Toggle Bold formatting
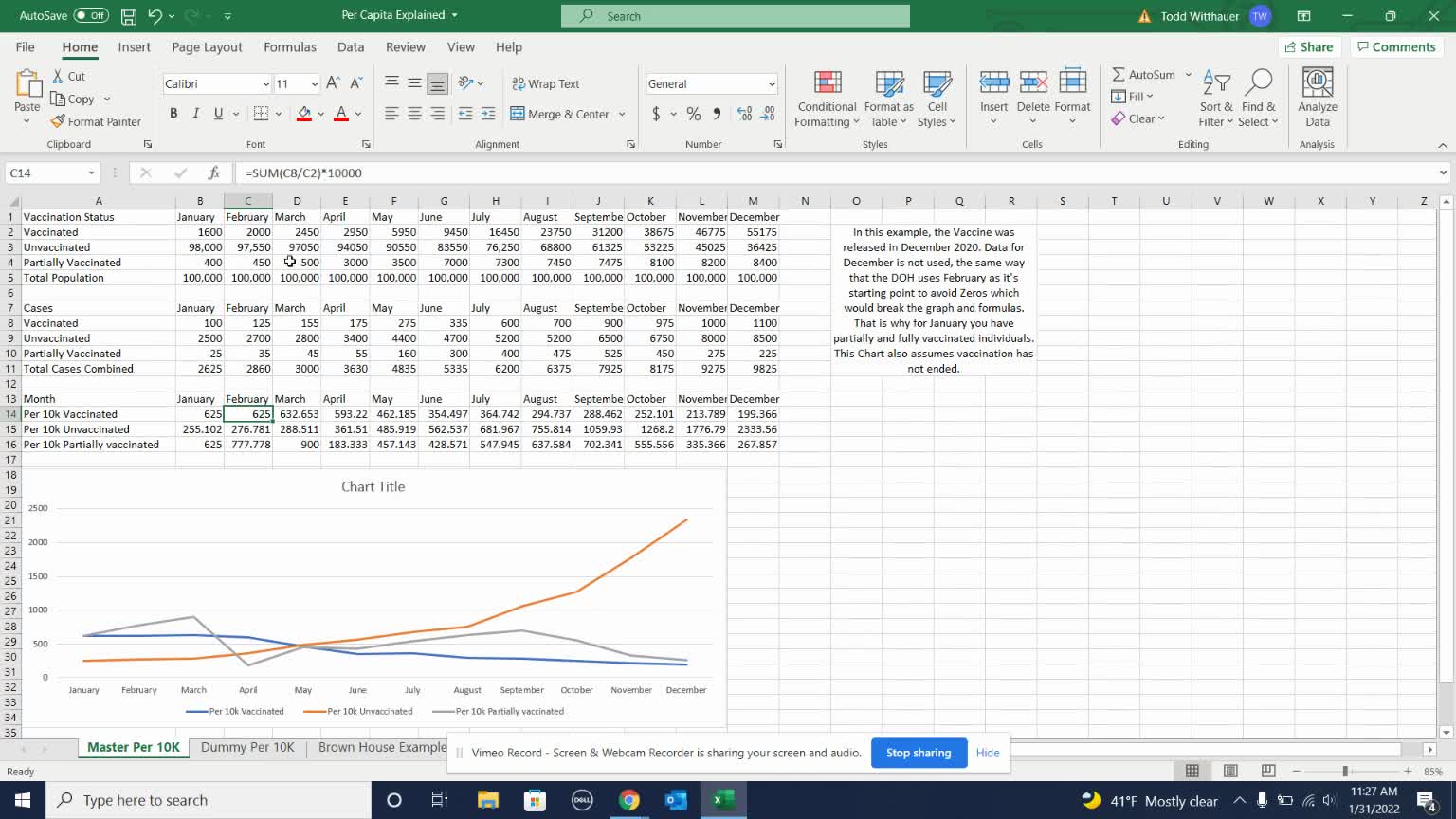The height and width of the screenshot is (819, 1456). [173, 114]
